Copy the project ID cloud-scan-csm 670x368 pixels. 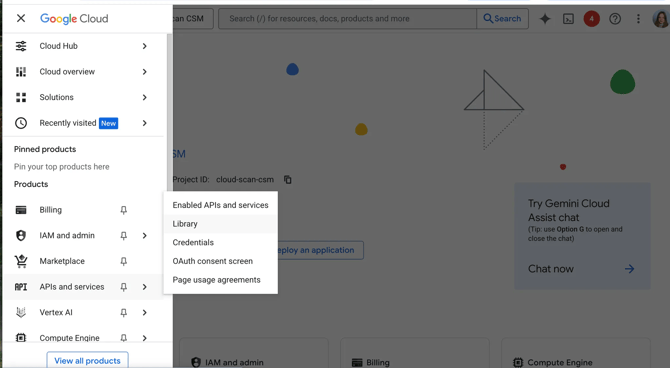pos(288,180)
